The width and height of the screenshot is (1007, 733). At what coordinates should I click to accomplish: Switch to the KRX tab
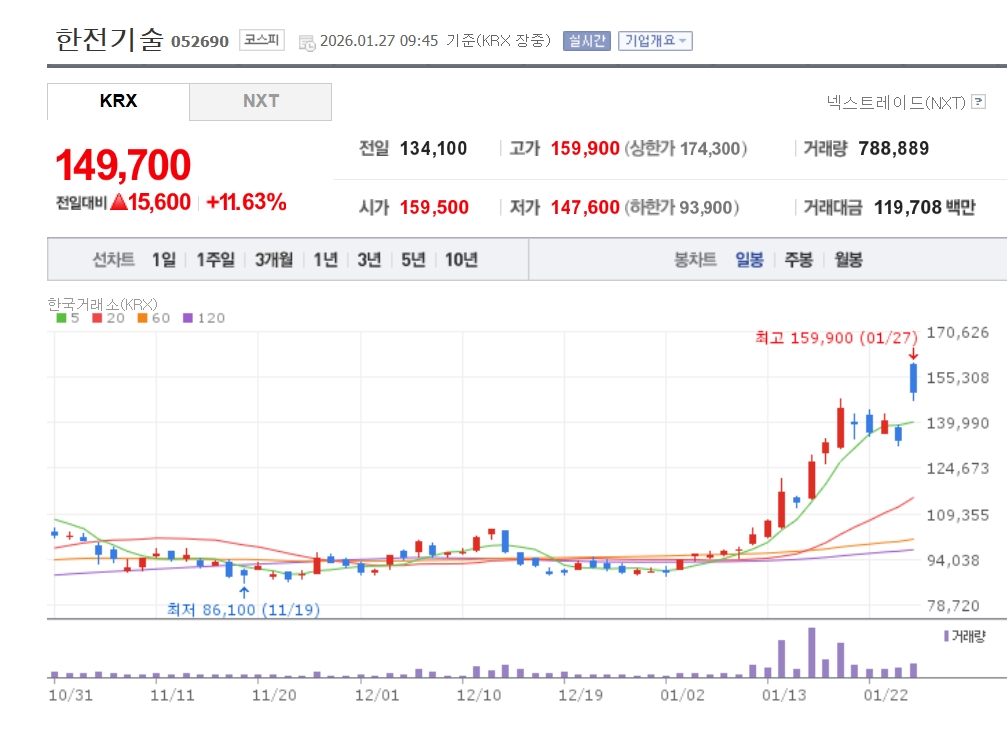coord(118,102)
